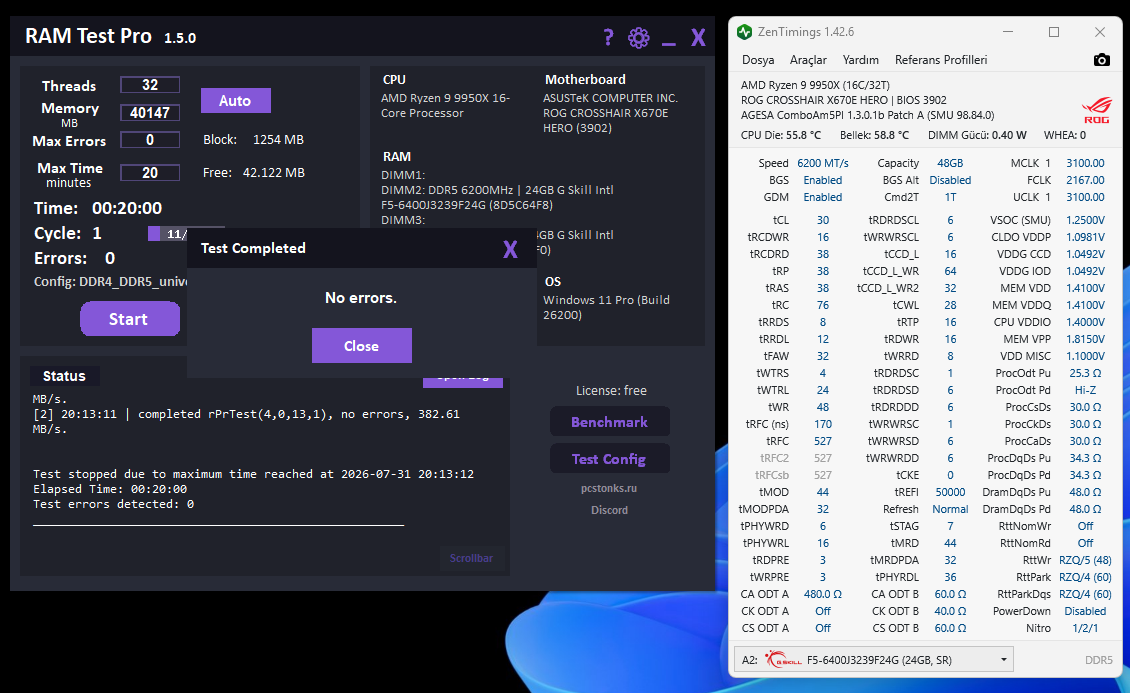The width and height of the screenshot is (1130, 693).
Task: Click the tCL value 30
Action: (823, 220)
